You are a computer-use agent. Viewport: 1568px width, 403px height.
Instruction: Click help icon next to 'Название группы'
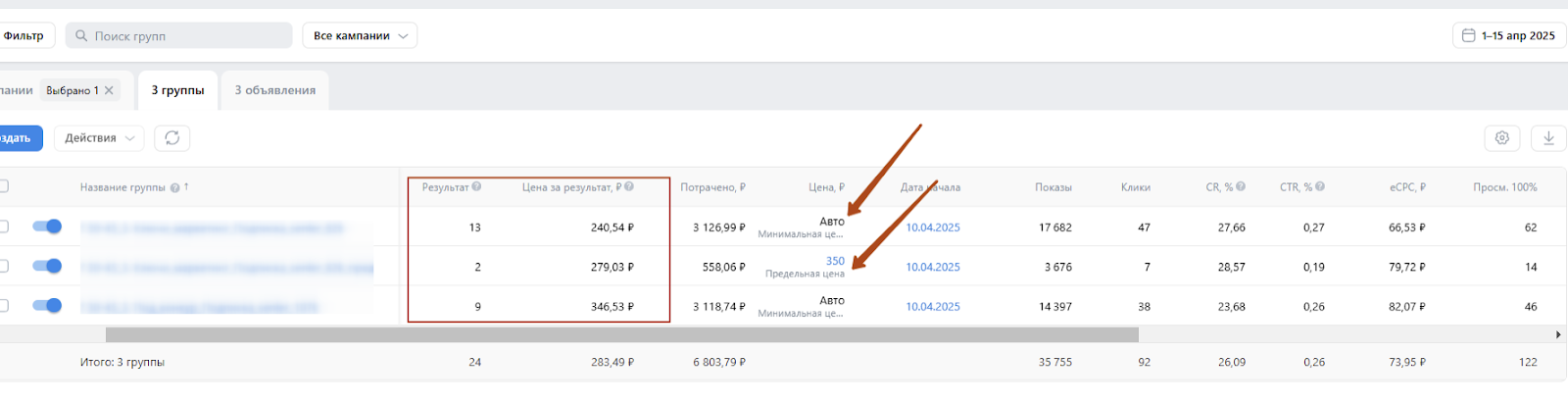coord(174,187)
